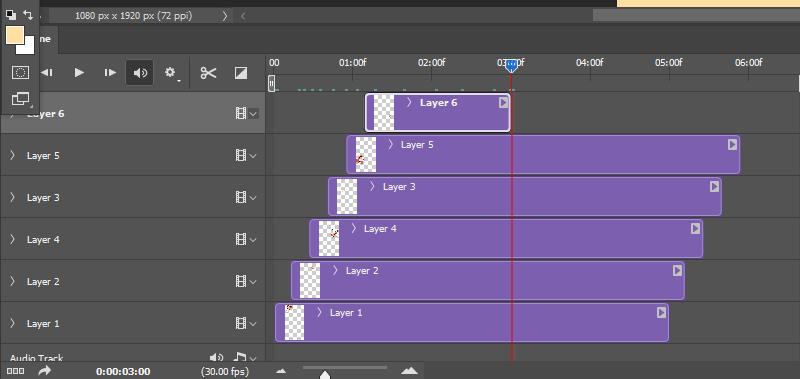Zoom in the timeline with large mountains

(x=409, y=371)
